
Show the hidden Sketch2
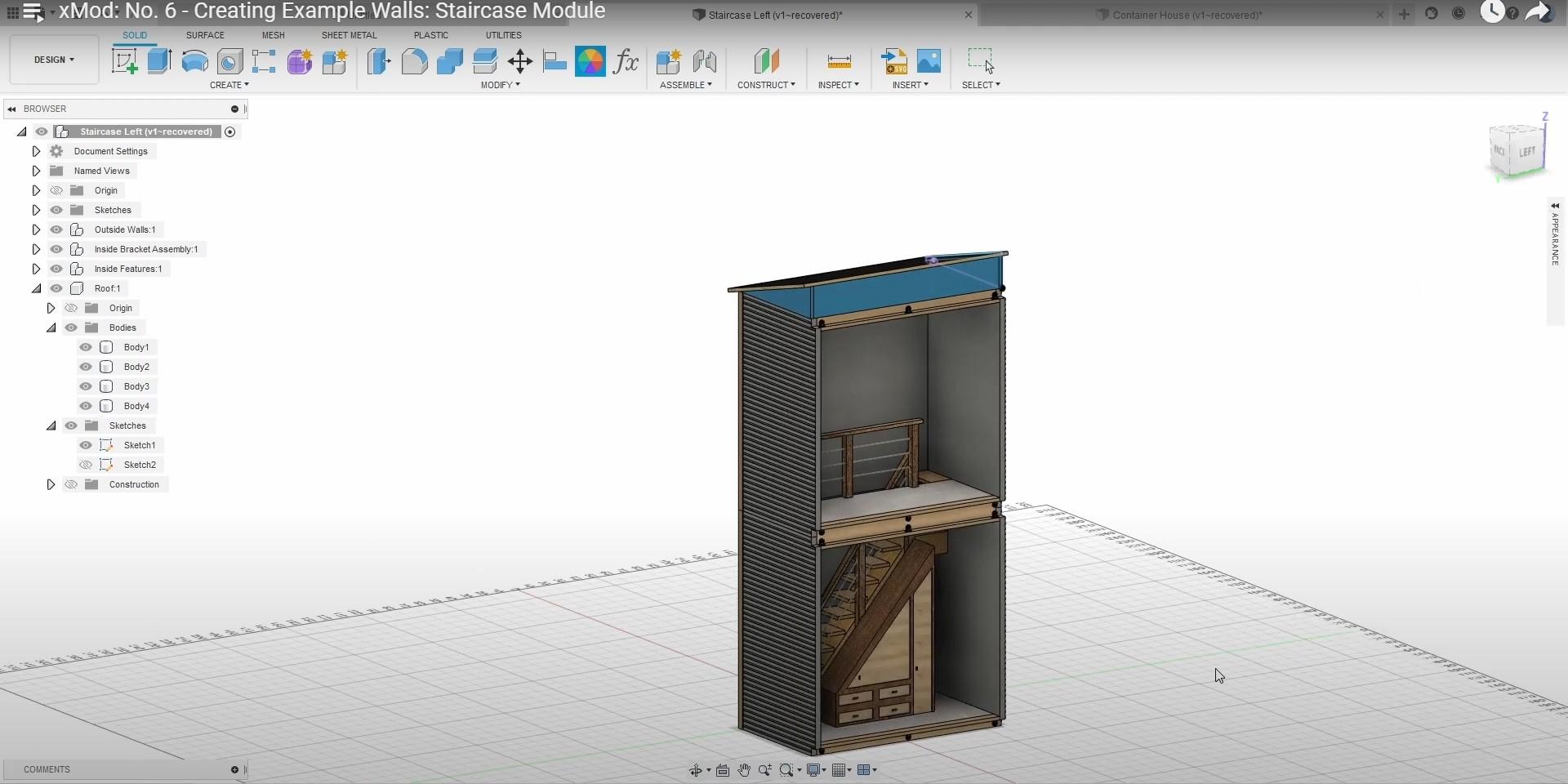pyautogui.click(x=86, y=465)
